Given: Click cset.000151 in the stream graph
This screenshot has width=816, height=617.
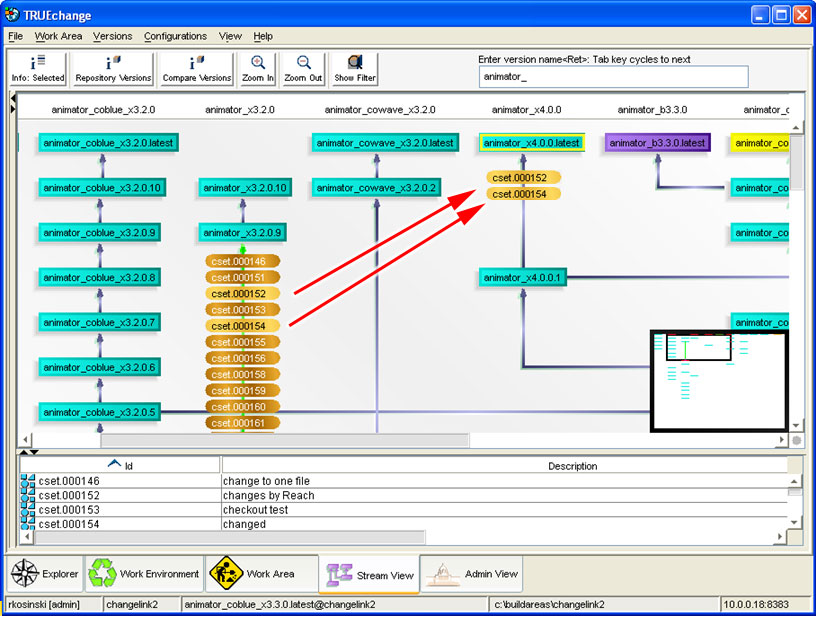Looking at the screenshot, I should click(x=243, y=277).
